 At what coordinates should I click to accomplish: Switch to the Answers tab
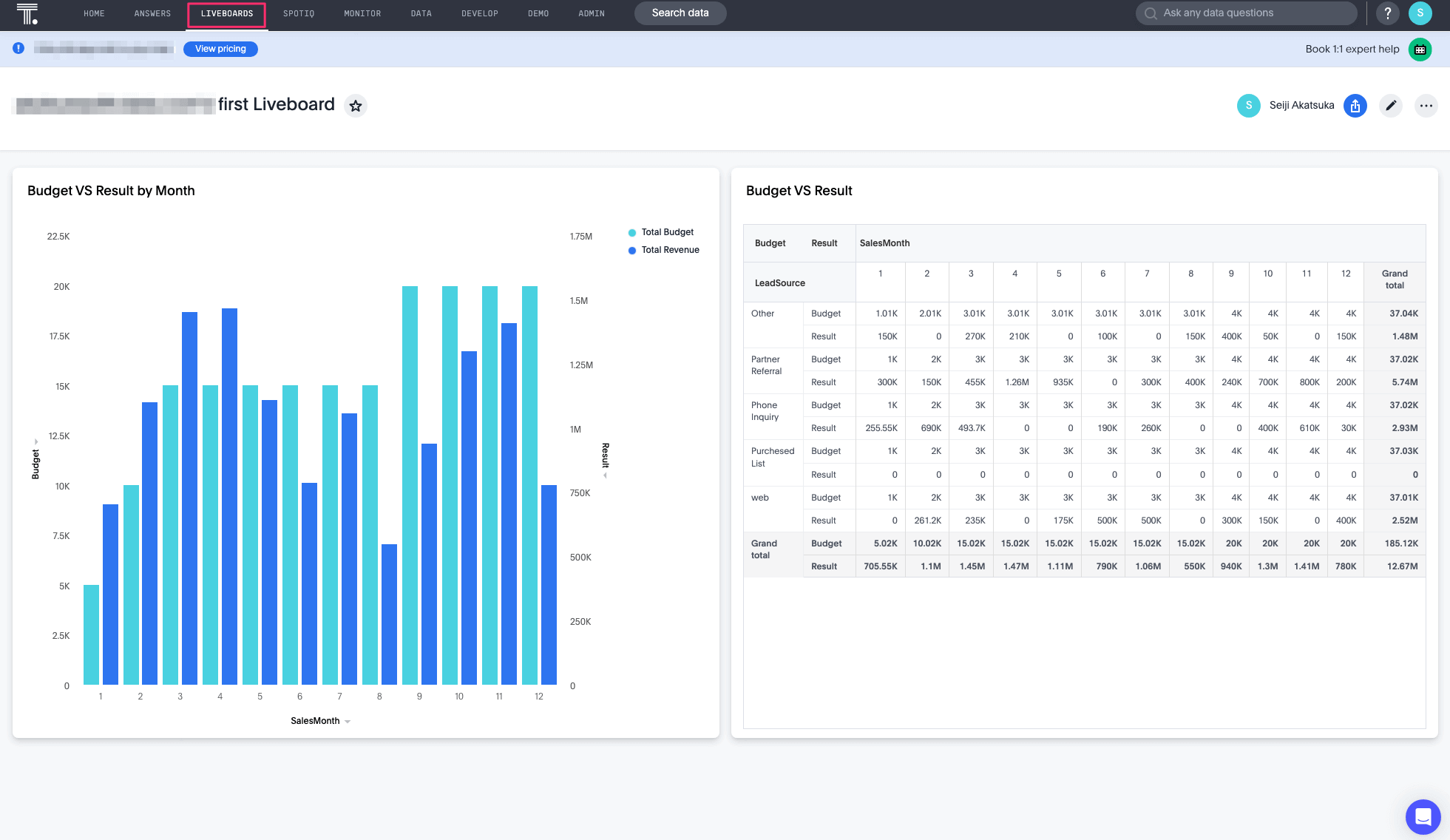(152, 13)
